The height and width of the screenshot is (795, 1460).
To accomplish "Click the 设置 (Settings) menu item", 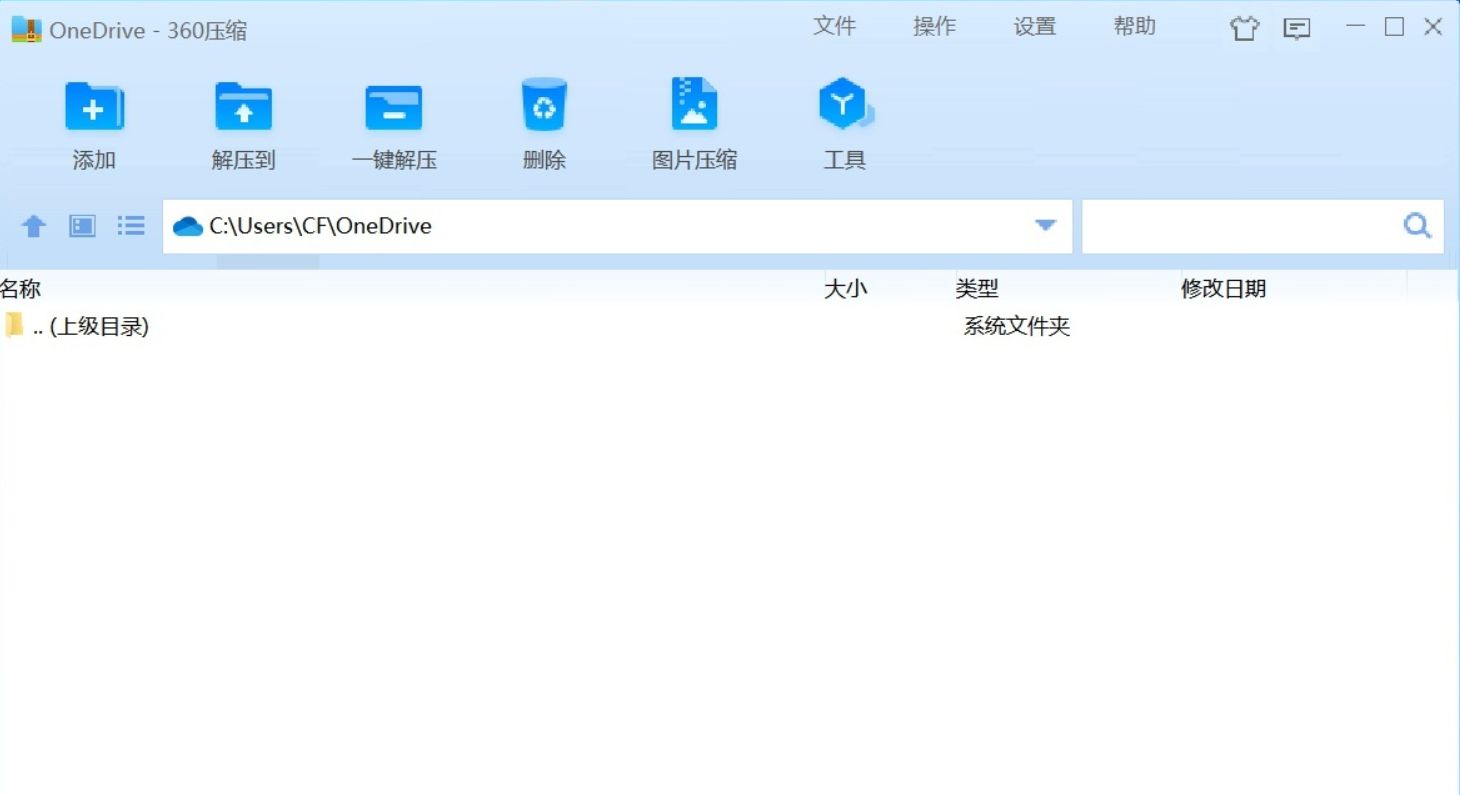I will [1035, 26].
